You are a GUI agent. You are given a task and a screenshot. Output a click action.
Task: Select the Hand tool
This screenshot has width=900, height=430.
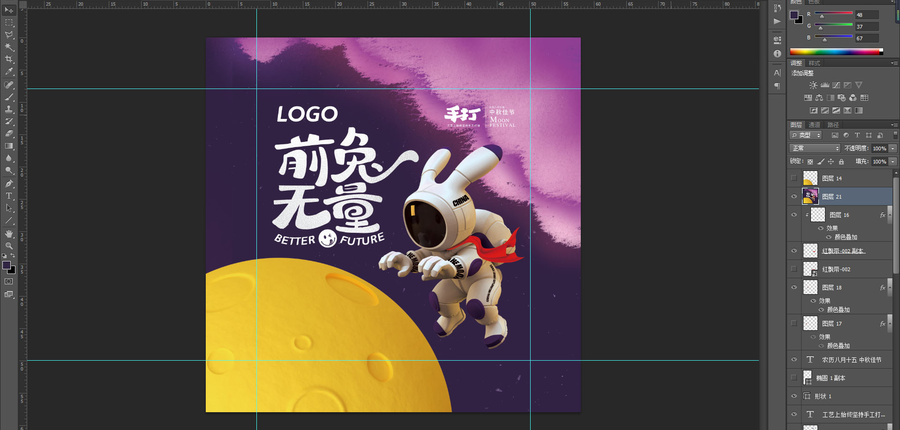(9, 234)
